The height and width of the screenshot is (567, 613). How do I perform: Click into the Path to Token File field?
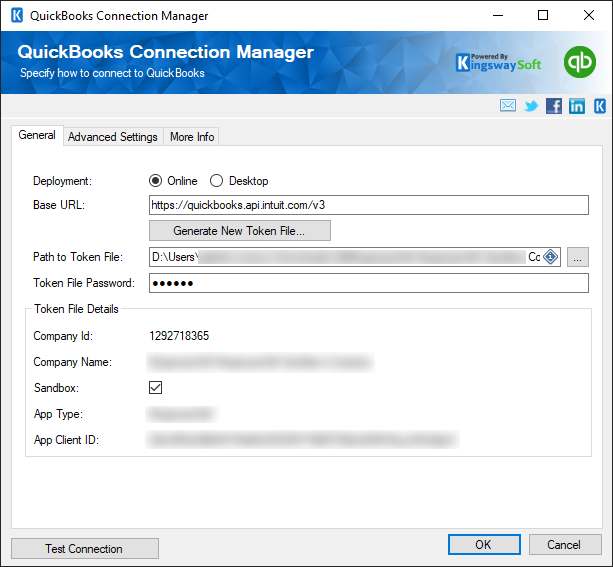(355, 257)
